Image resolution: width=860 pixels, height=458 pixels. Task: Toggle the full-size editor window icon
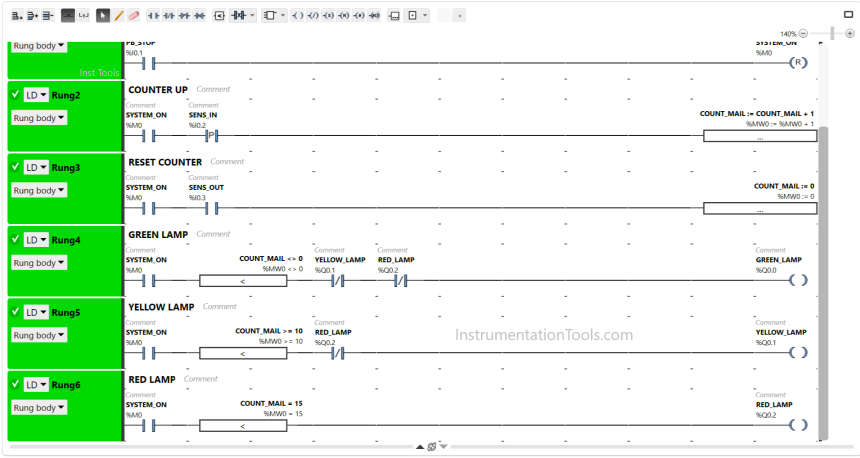point(848,15)
